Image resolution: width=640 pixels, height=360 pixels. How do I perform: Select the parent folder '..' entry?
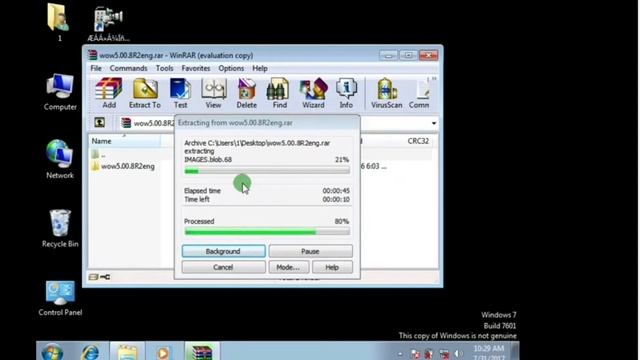click(x=99, y=154)
